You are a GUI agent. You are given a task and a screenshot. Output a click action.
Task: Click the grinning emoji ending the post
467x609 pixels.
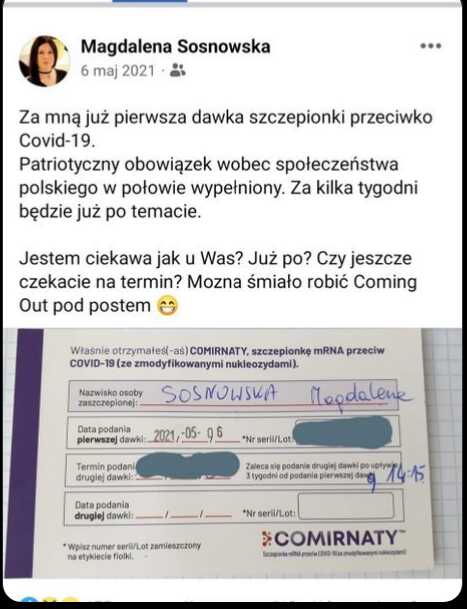click(167, 306)
